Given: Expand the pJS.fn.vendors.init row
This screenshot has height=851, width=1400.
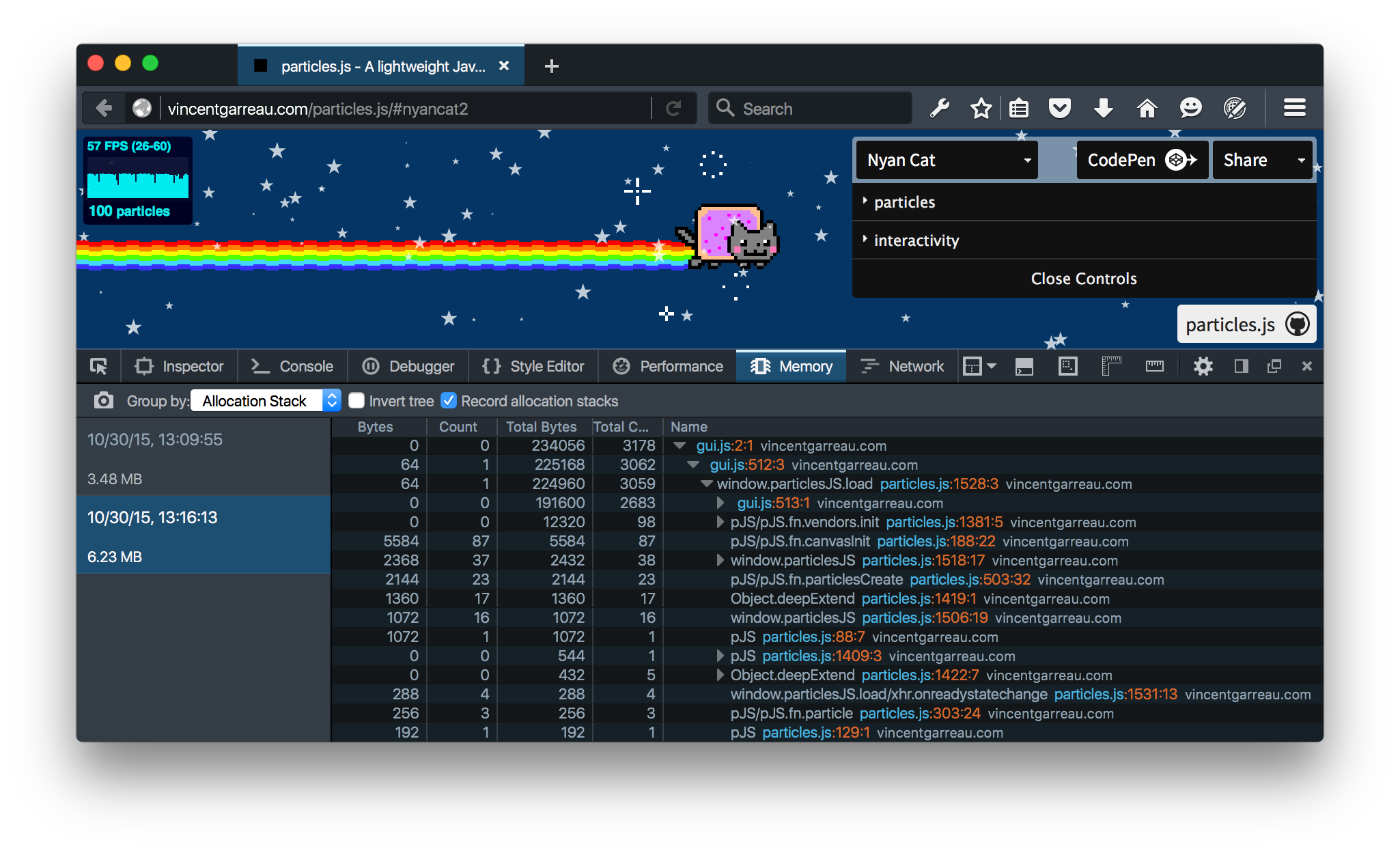Looking at the screenshot, I should (720, 522).
